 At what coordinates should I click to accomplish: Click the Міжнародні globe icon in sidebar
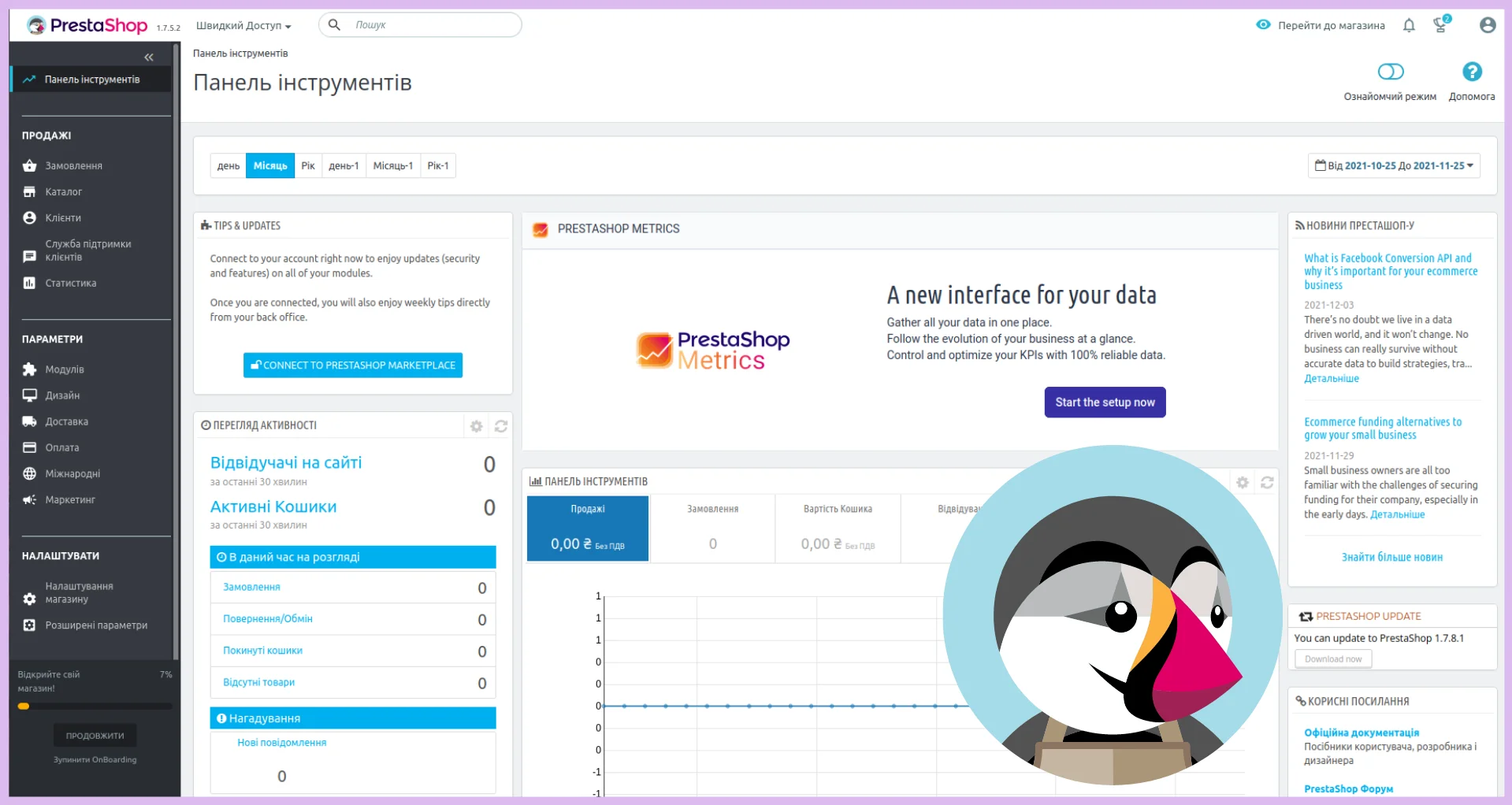pyautogui.click(x=30, y=473)
